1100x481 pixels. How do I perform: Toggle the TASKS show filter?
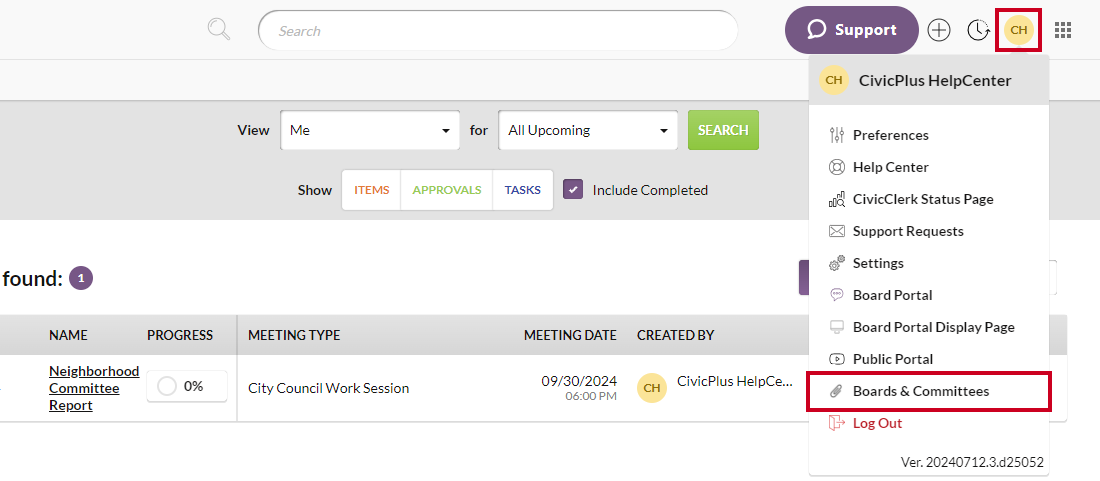523,190
